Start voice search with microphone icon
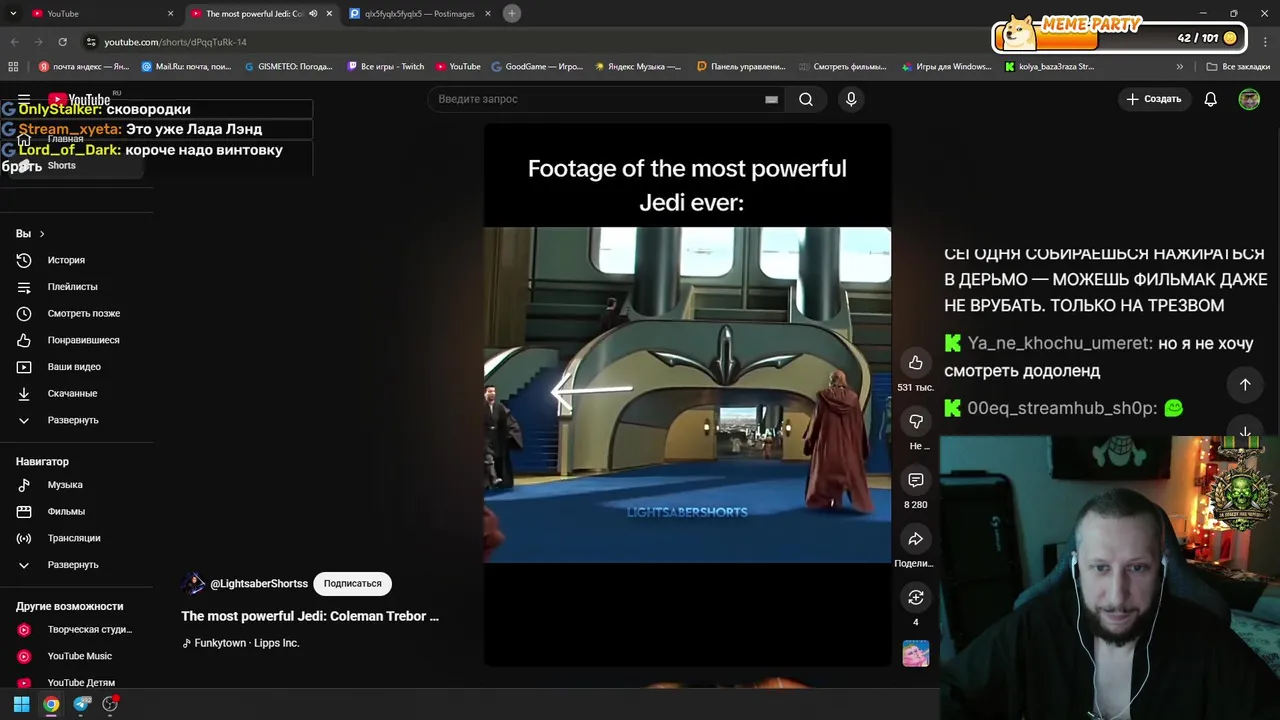 coord(851,99)
